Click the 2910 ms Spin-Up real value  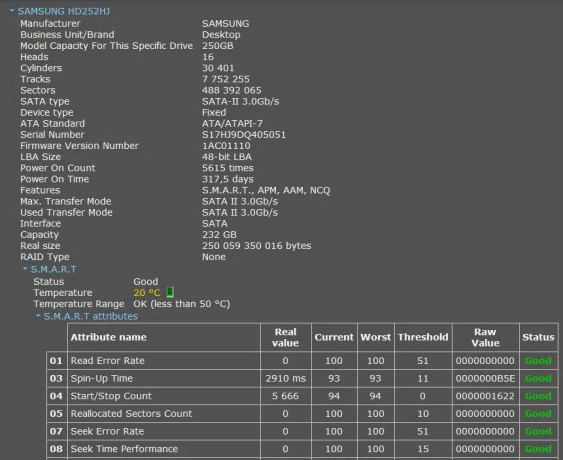(x=285, y=378)
